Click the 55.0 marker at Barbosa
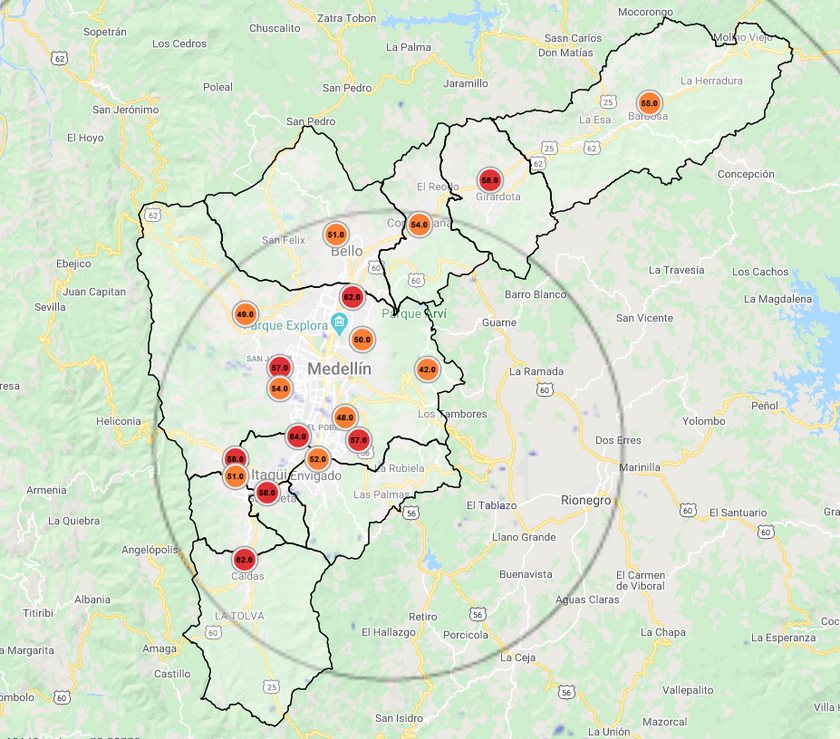The width and height of the screenshot is (840, 739). click(x=649, y=103)
